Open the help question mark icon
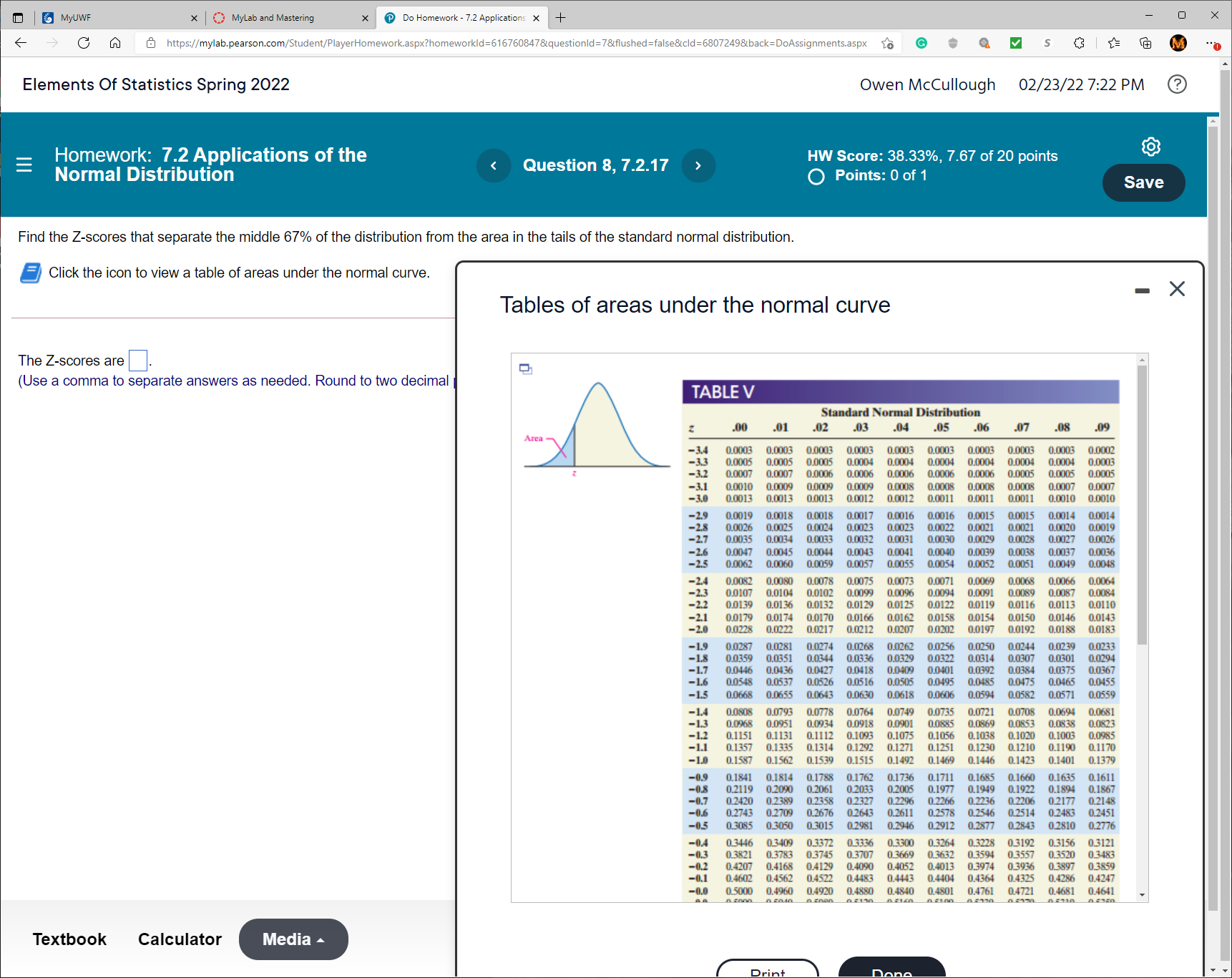The image size is (1232, 978). click(x=1177, y=84)
